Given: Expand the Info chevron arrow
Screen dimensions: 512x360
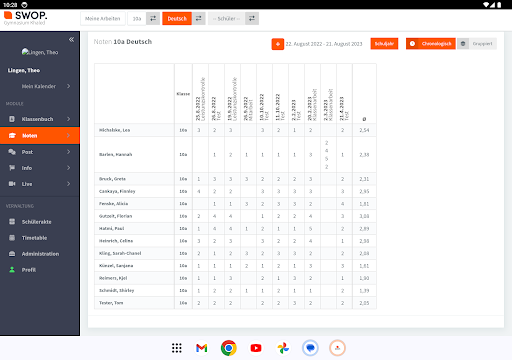Looking at the screenshot, I should (x=68, y=168).
